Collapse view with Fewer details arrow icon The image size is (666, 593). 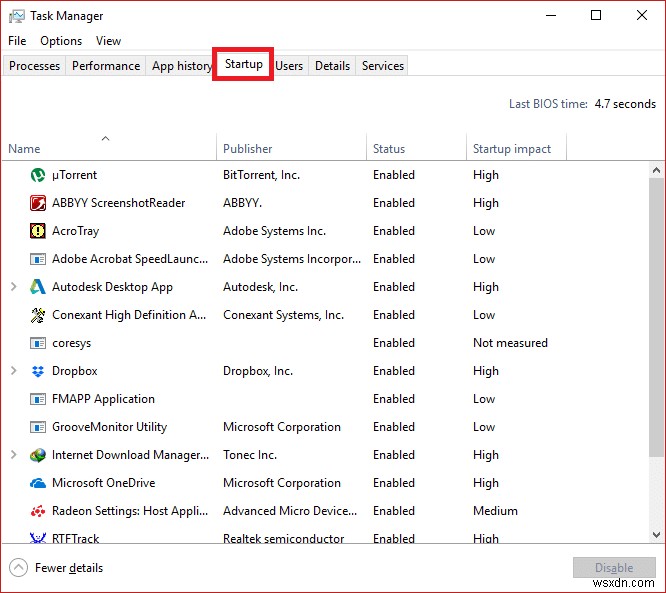tap(18, 568)
